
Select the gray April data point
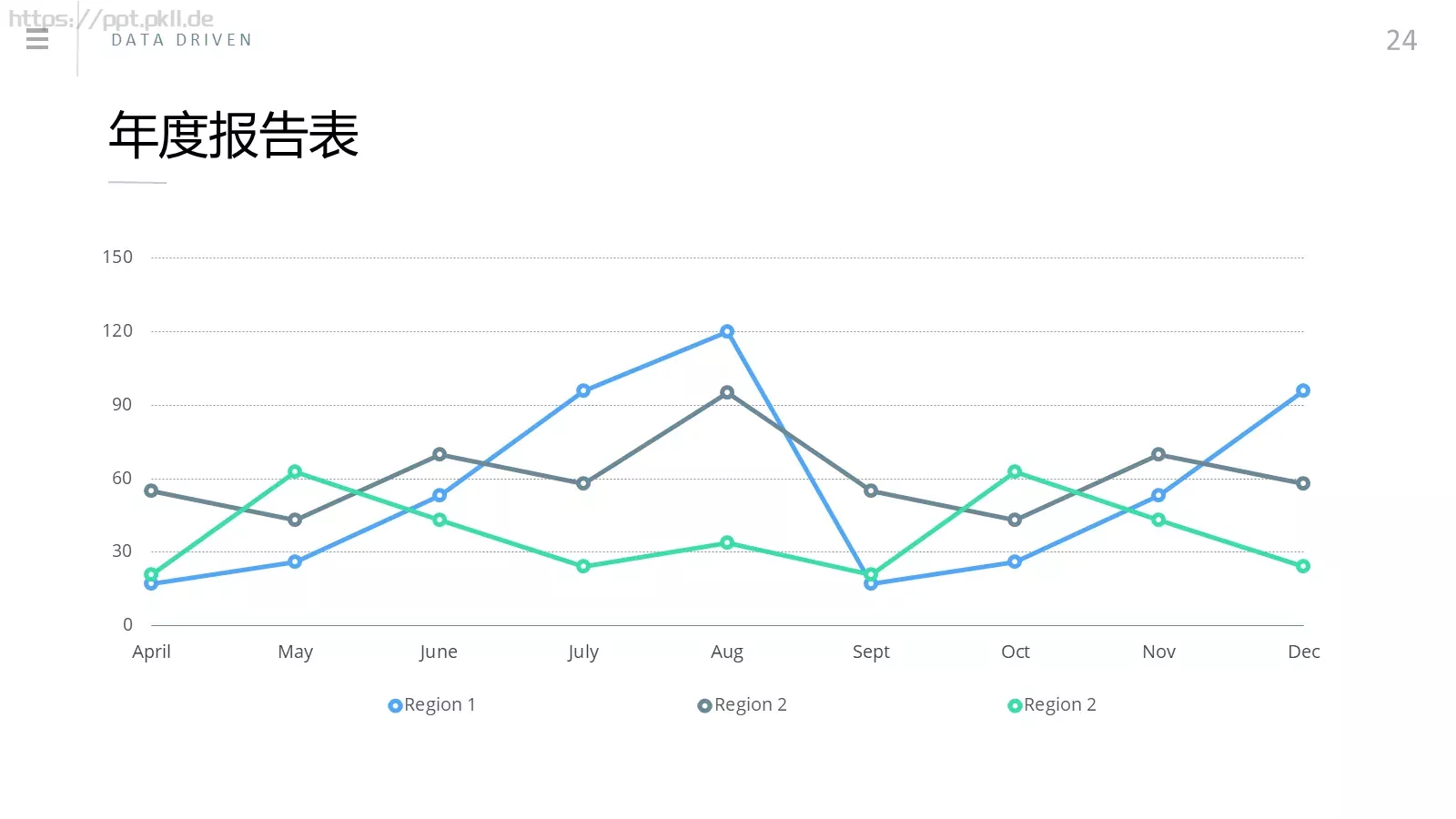tap(151, 490)
